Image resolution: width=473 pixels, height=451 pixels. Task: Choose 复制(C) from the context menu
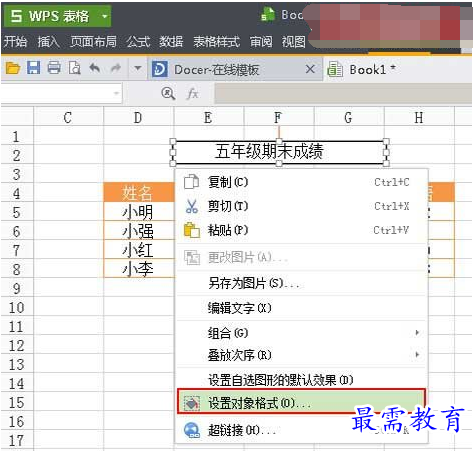point(301,182)
